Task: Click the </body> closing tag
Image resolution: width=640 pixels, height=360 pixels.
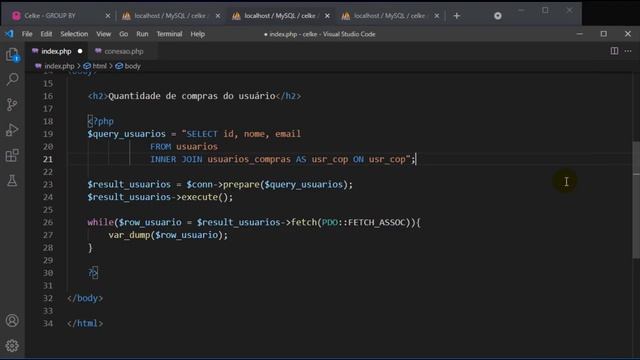Action: (x=85, y=298)
